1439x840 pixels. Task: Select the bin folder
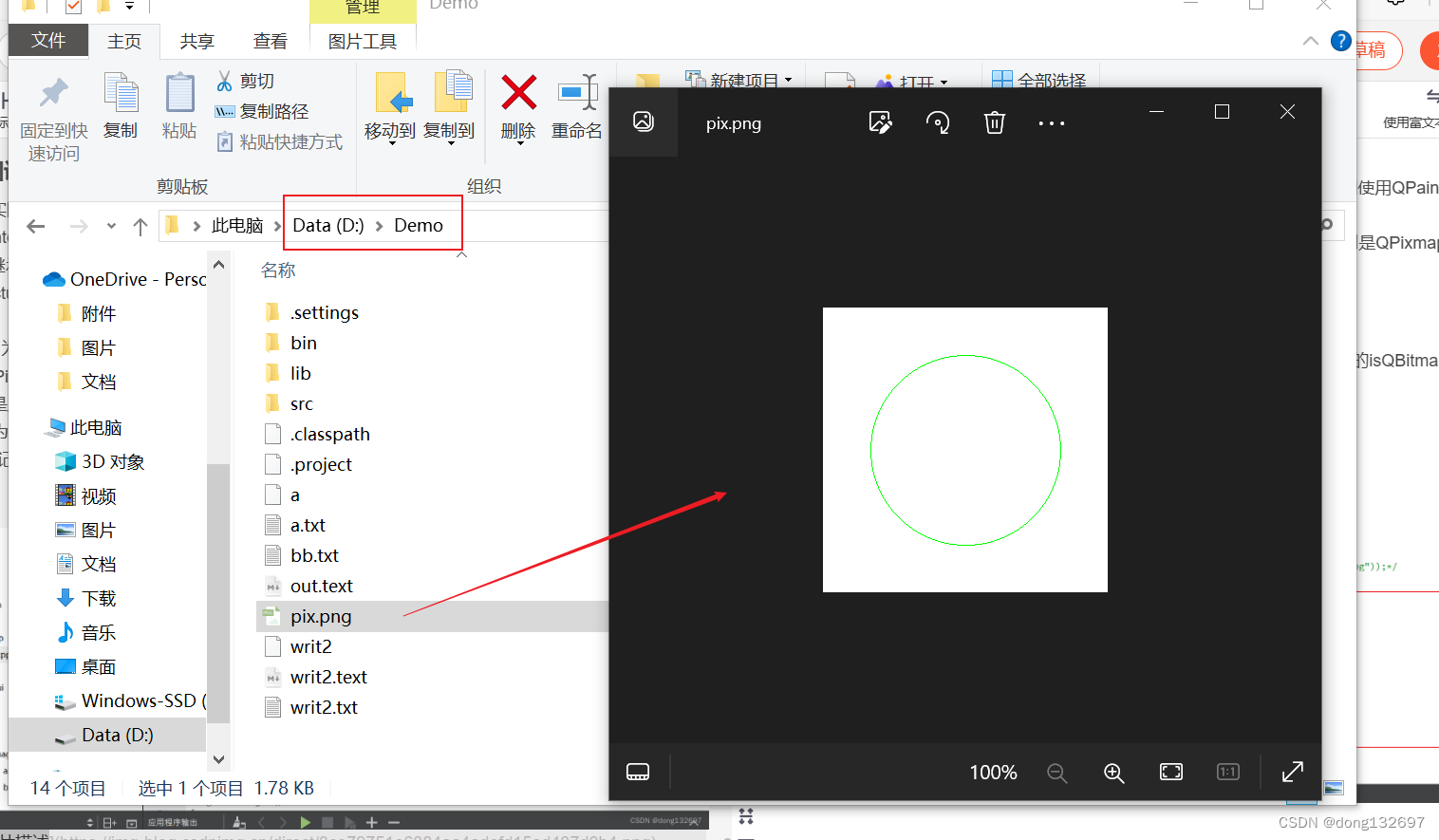point(290,343)
